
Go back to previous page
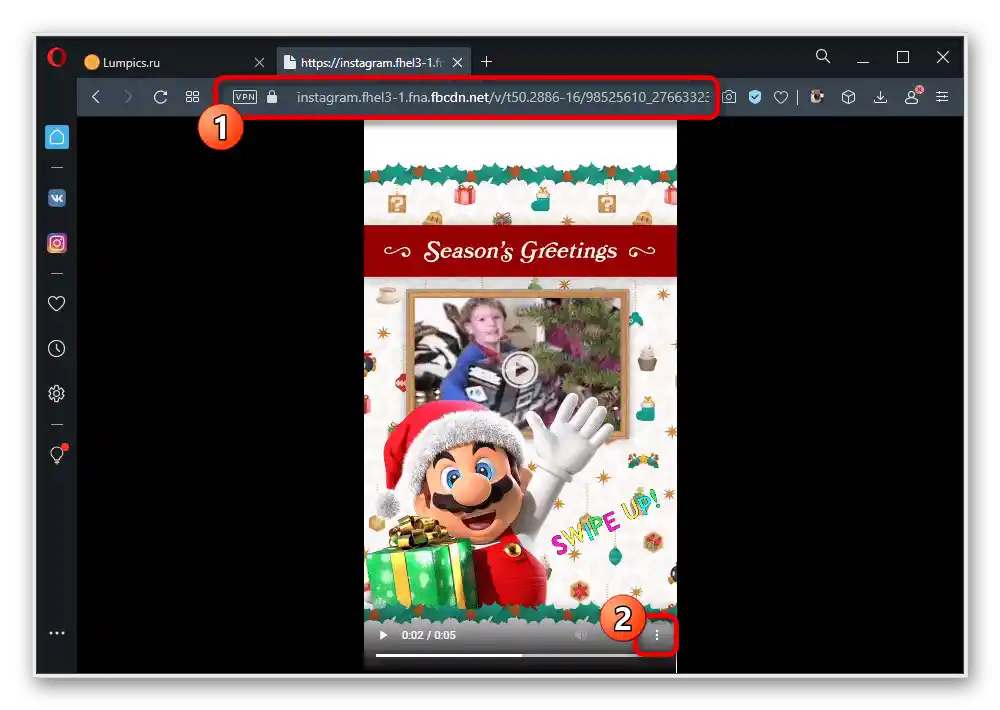pos(96,97)
